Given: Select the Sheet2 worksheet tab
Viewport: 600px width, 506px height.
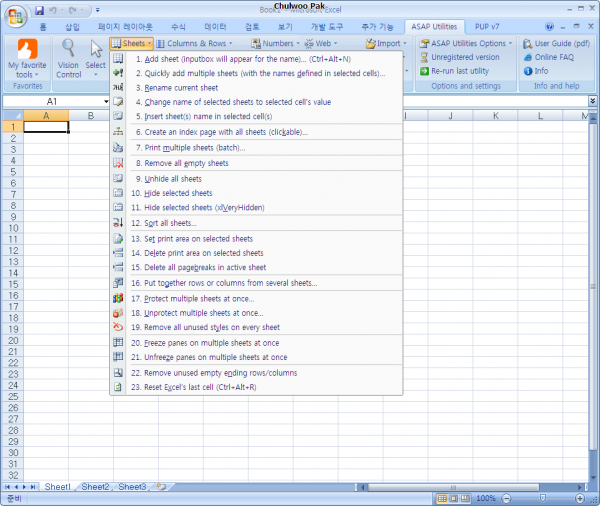Looking at the screenshot, I should pos(95,487).
